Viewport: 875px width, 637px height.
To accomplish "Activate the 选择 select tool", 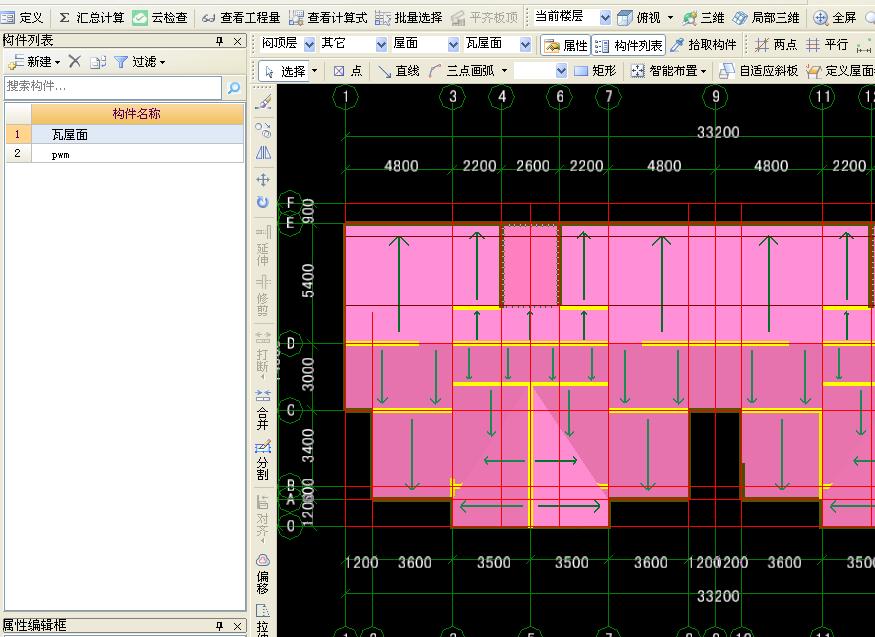I will (285, 71).
